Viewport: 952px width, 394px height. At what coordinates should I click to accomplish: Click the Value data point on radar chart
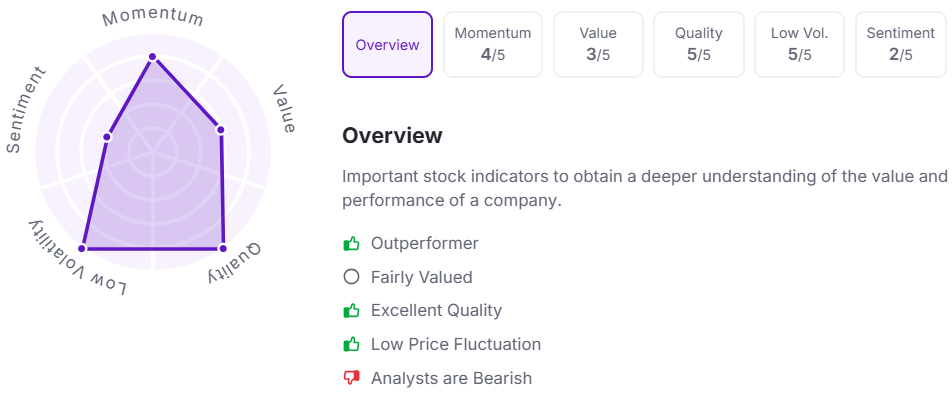220,129
